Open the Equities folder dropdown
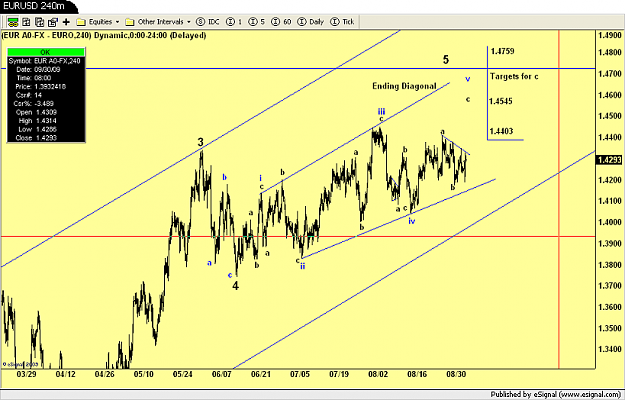Image resolution: width=625 pixels, height=400 pixels. (99, 22)
